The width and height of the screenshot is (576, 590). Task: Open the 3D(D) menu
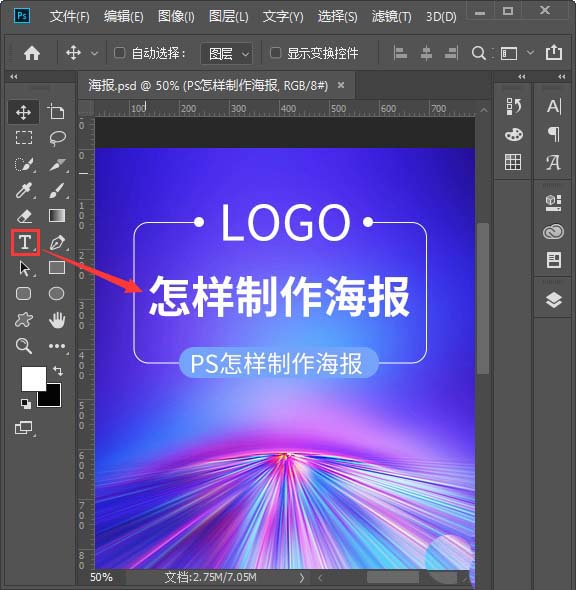441,17
